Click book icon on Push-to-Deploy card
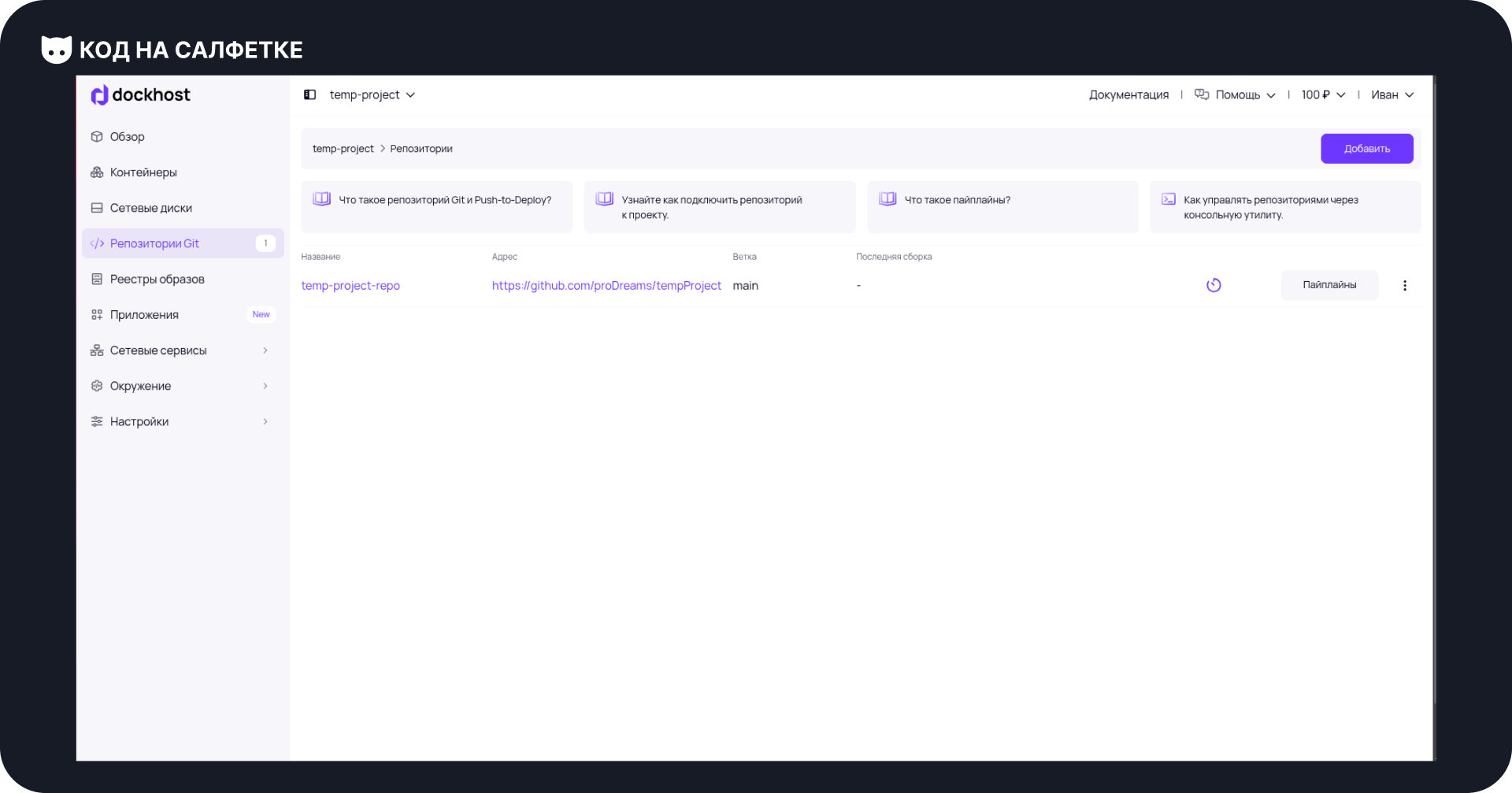 [322, 199]
